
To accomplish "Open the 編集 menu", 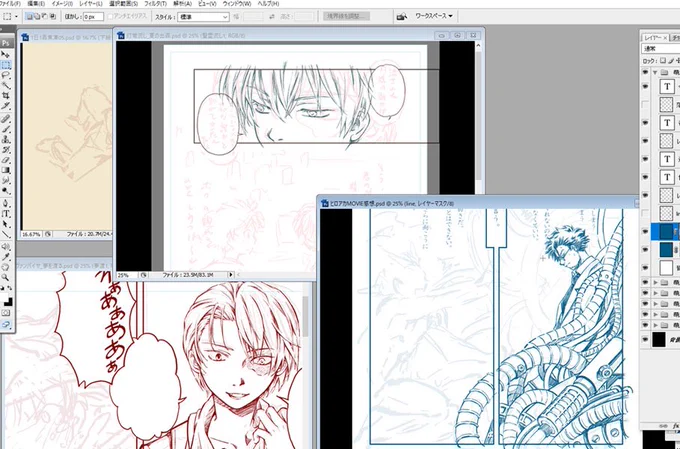I will pyautogui.click(x=36, y=3).
